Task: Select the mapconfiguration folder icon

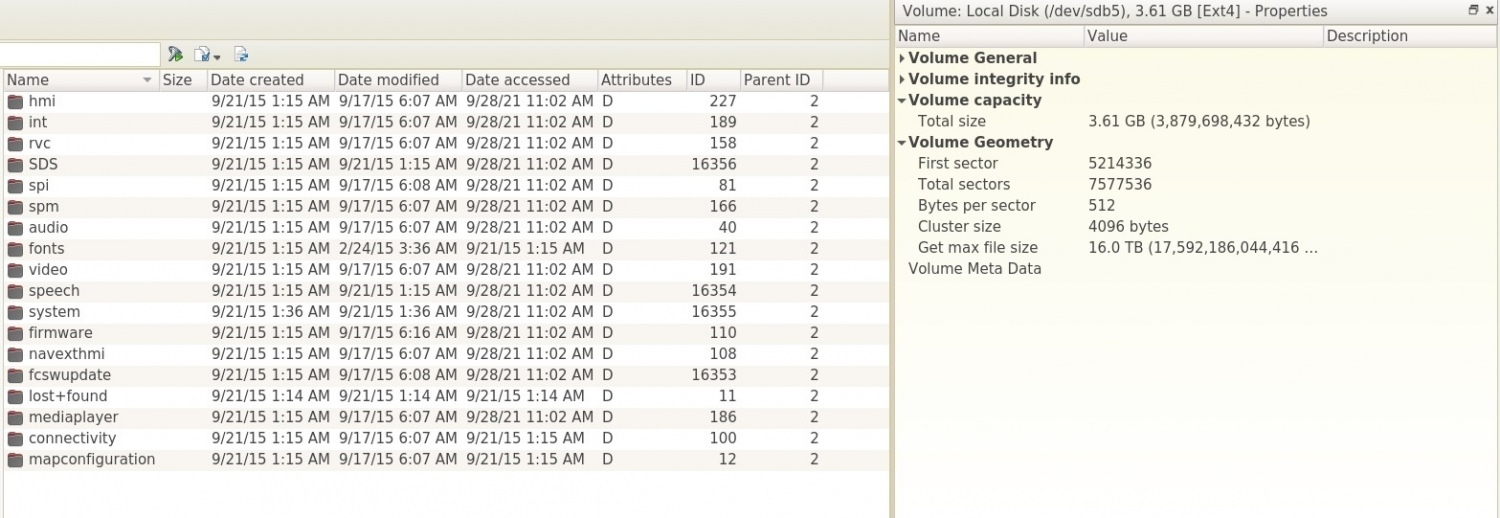Action: click(x=15, y=459)
